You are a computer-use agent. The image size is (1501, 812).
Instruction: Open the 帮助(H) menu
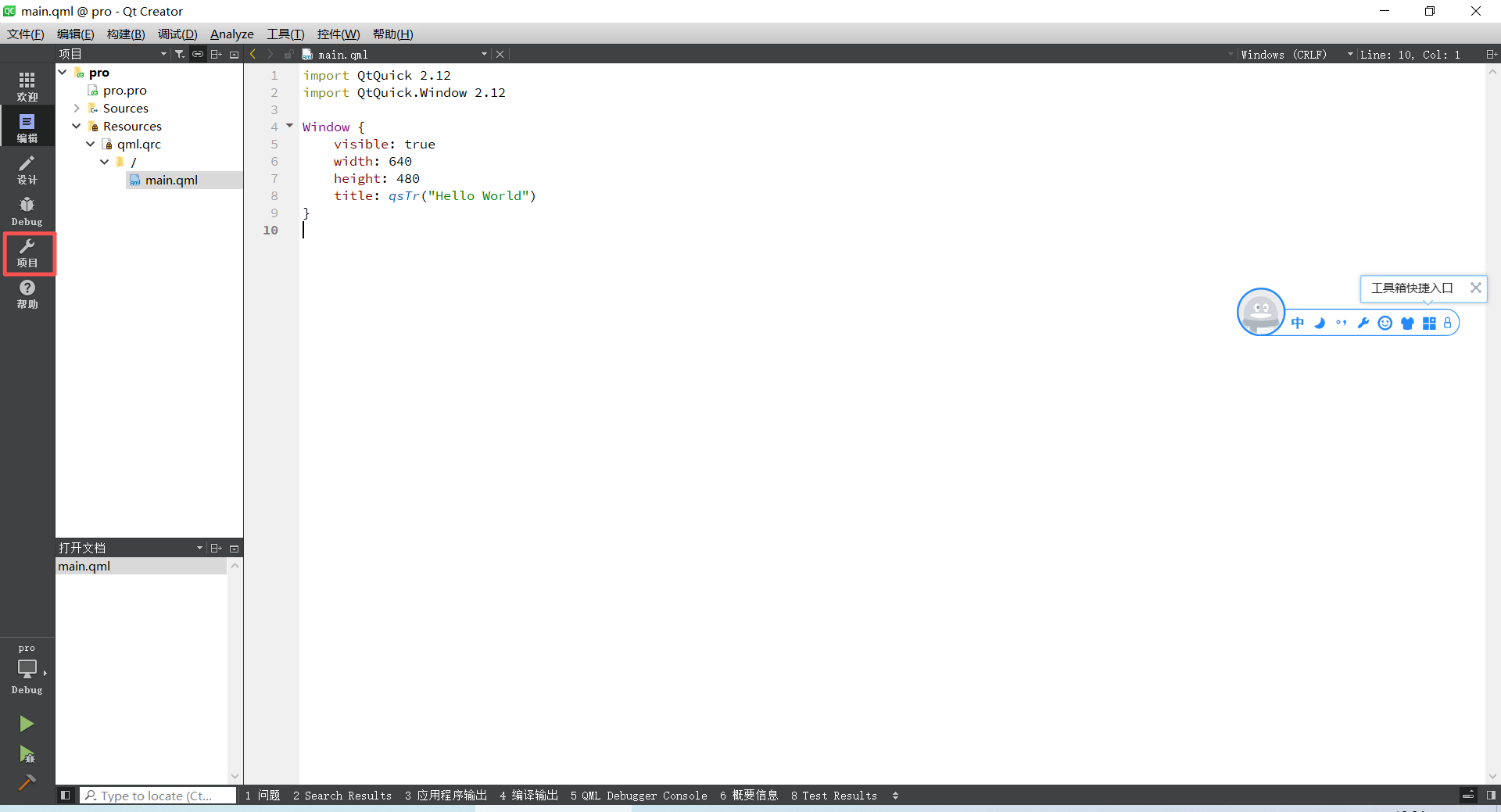(x=393, y=34)
